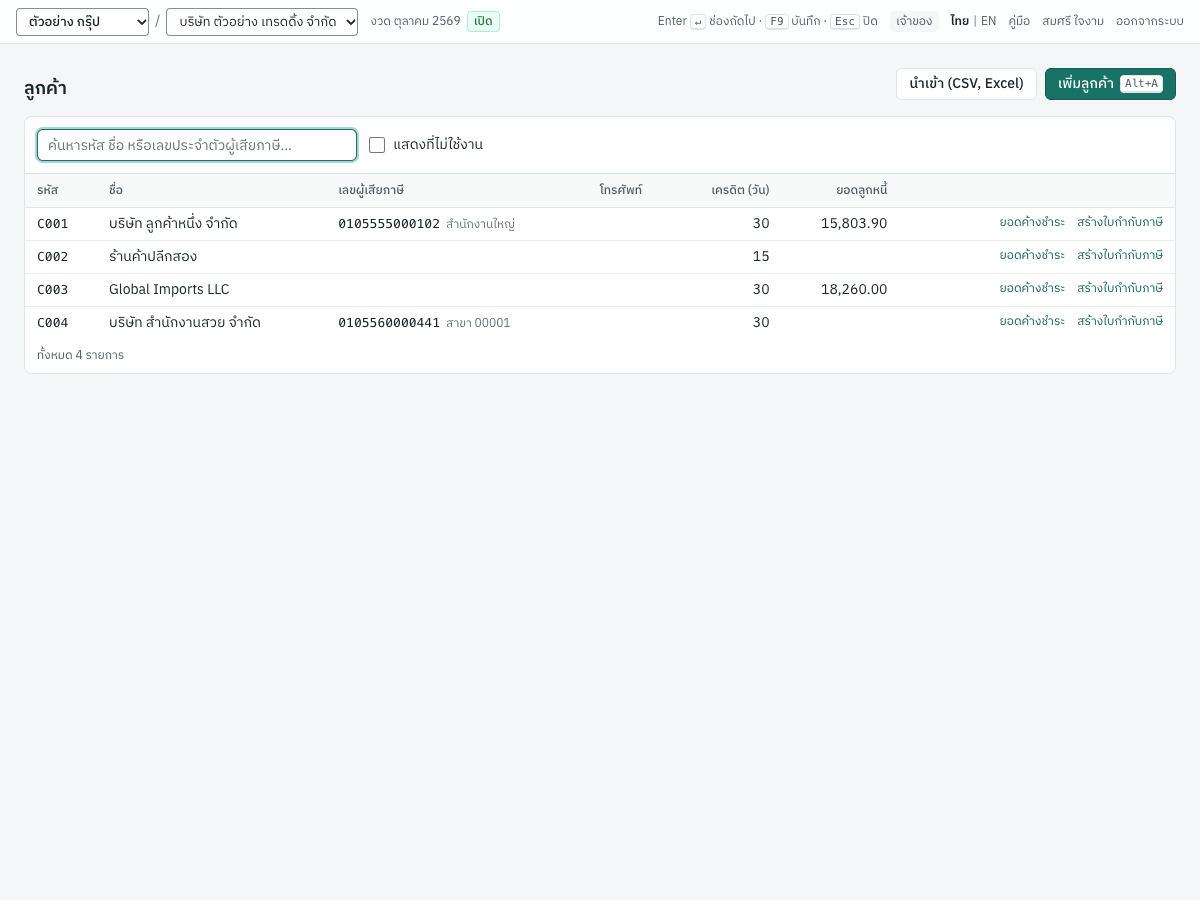Click the เจ้าของ role badge
The height and width of the screenshot is (900, 1200).
click(914, 21)
